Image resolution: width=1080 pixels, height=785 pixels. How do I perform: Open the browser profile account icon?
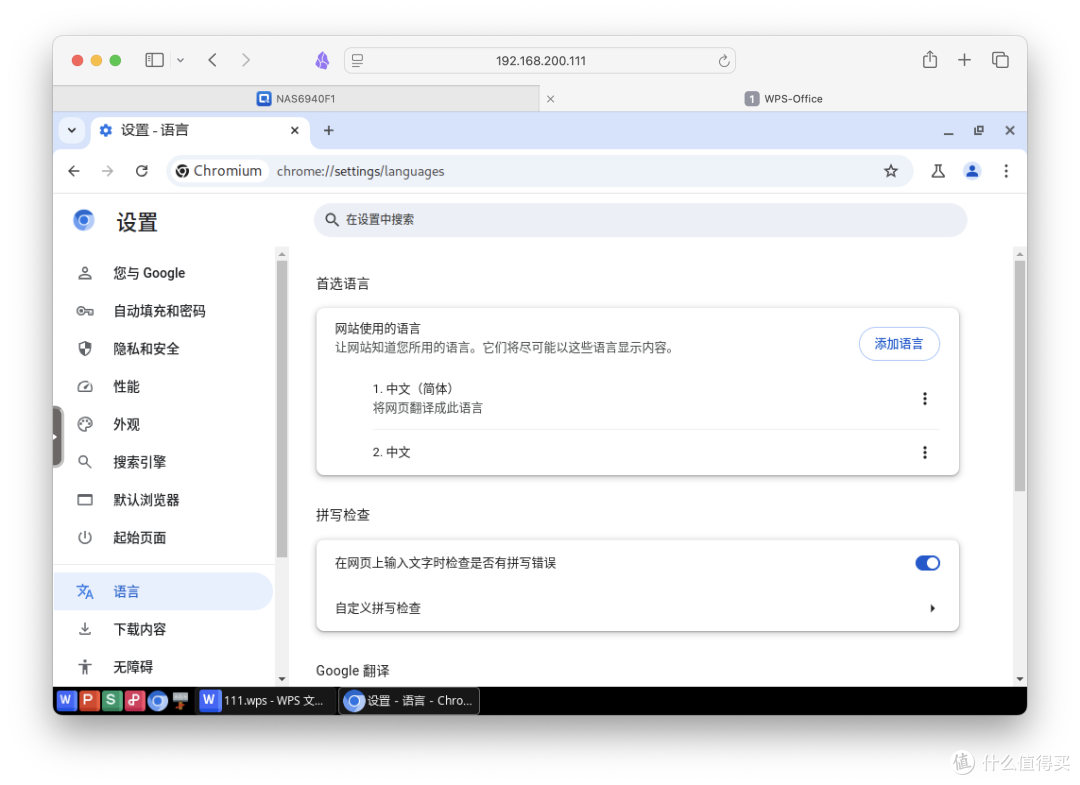pos(972,171)
